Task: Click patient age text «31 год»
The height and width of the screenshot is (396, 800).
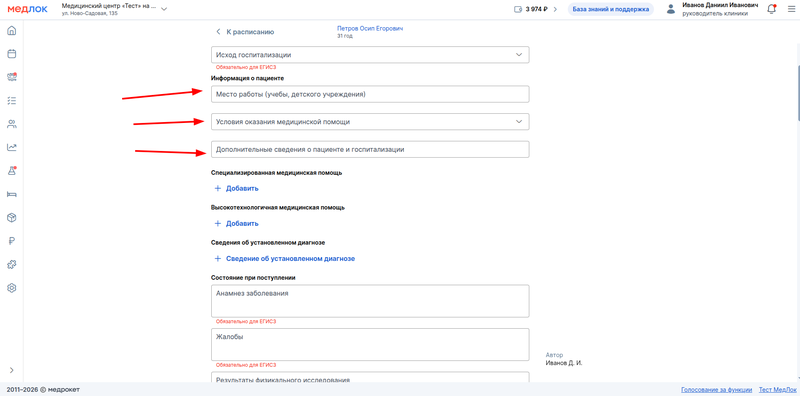Action: pyautogui.click(x=345, y=36)
